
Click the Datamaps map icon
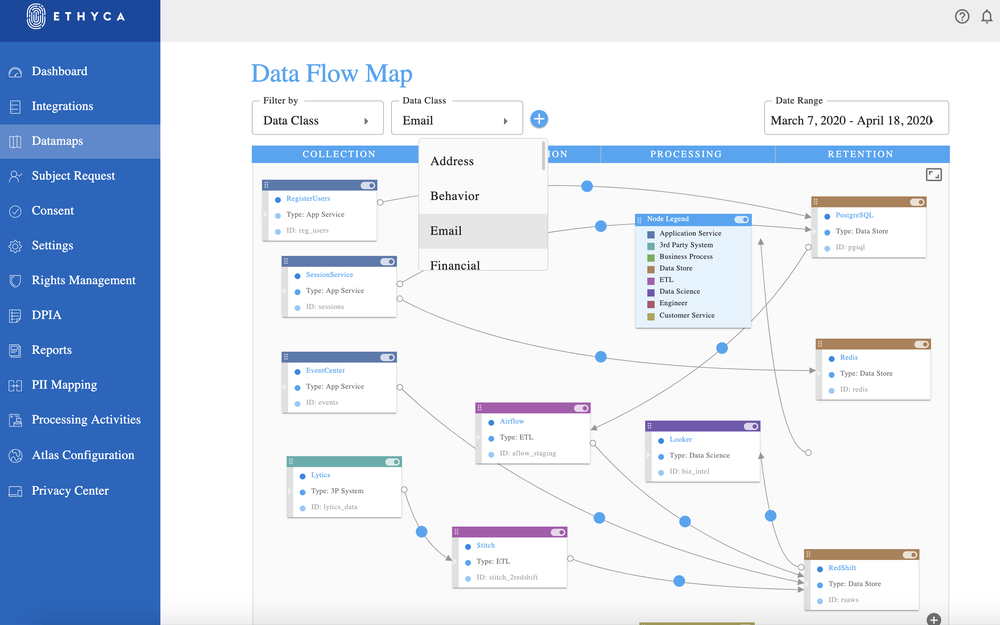(15, 142)
